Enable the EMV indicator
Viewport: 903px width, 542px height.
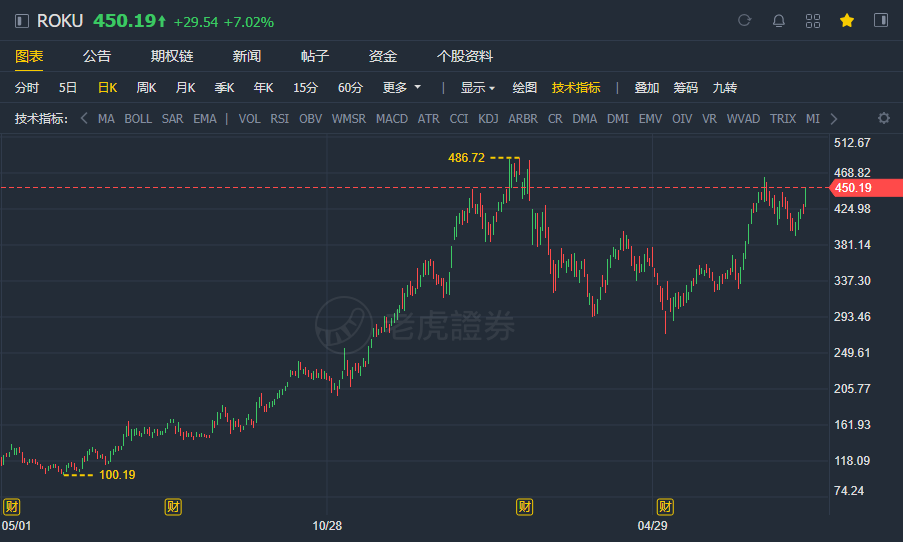pos(650,119)
